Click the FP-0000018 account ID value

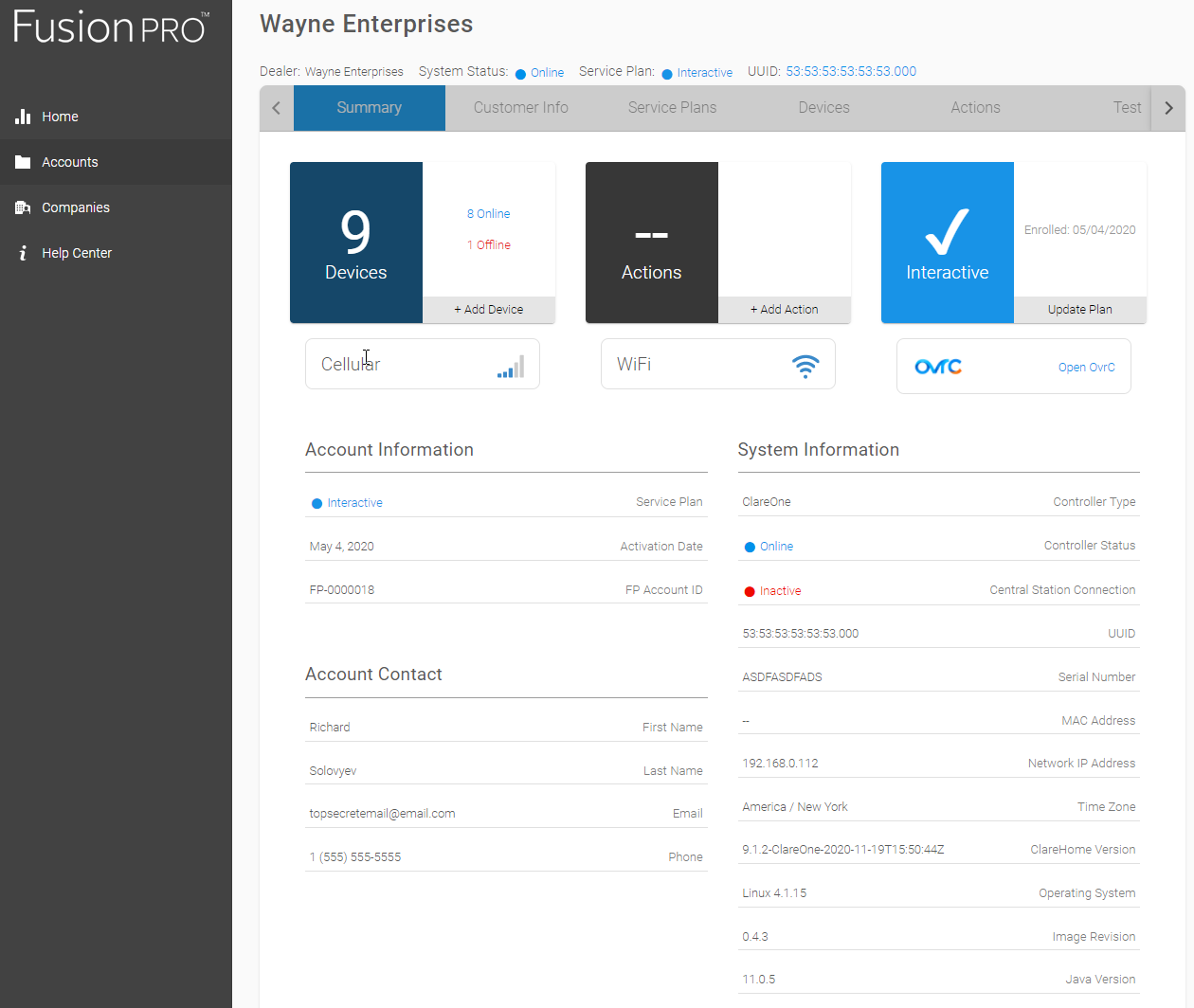point(342,590)
